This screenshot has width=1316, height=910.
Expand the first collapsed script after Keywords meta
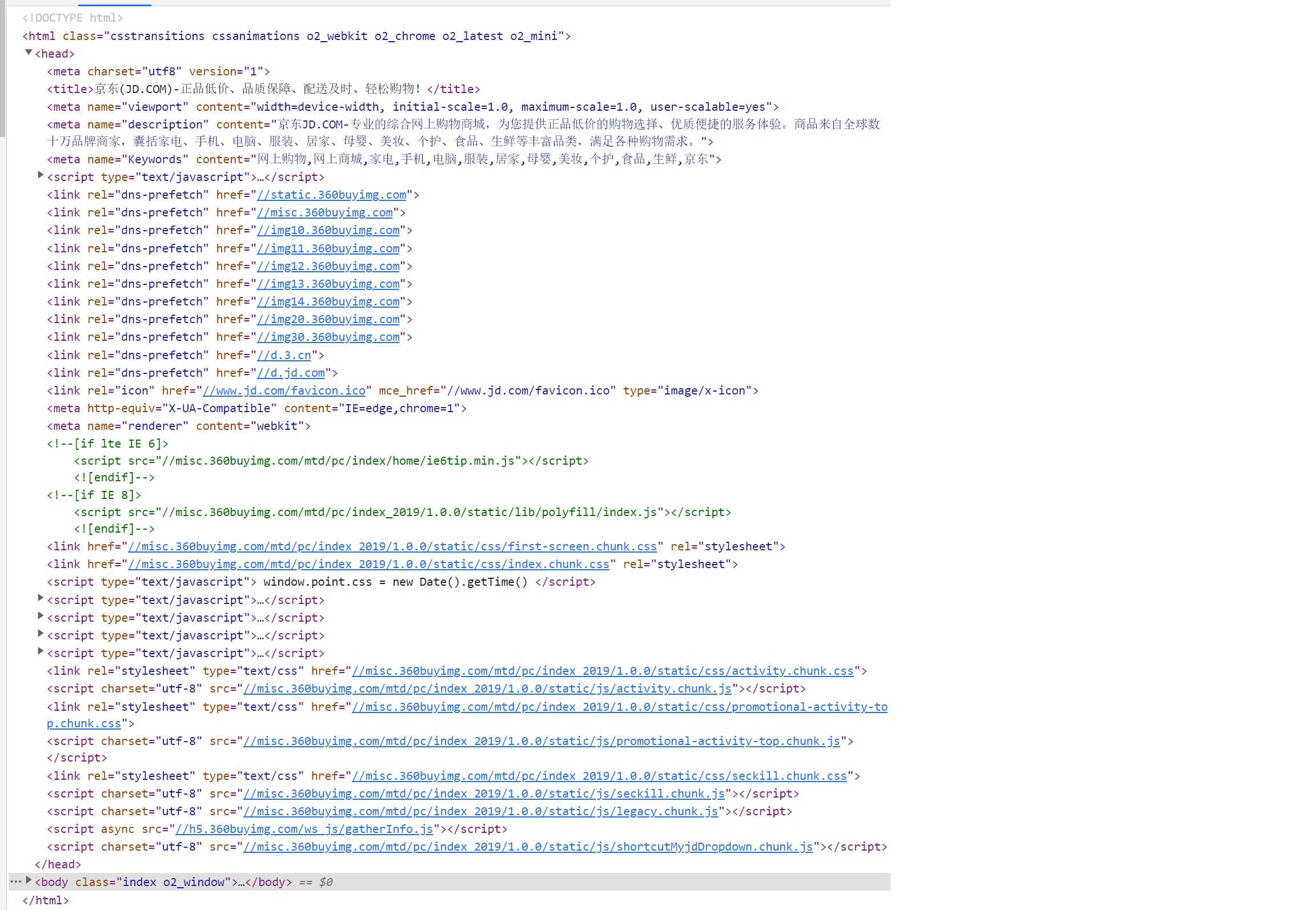[41, 175]
